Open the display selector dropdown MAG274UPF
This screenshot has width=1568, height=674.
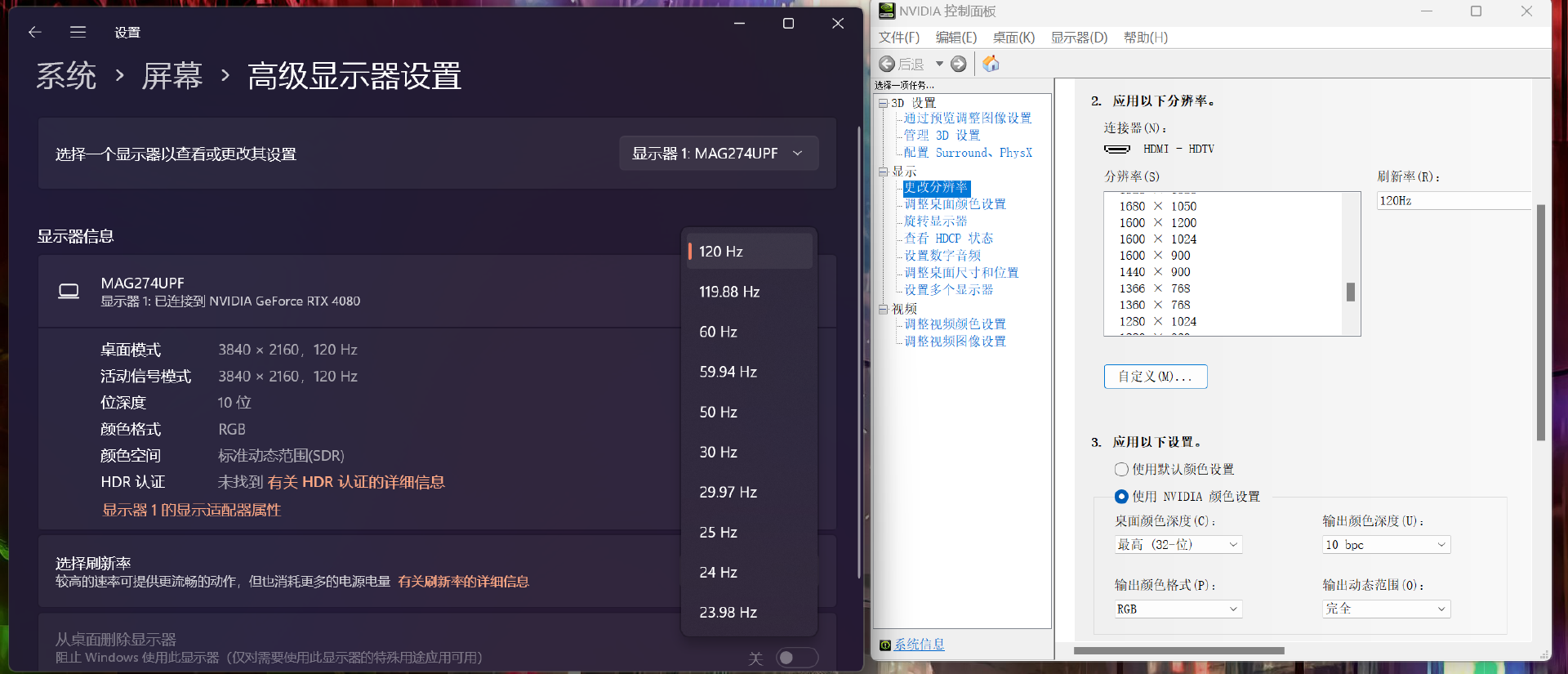point(719,154)
